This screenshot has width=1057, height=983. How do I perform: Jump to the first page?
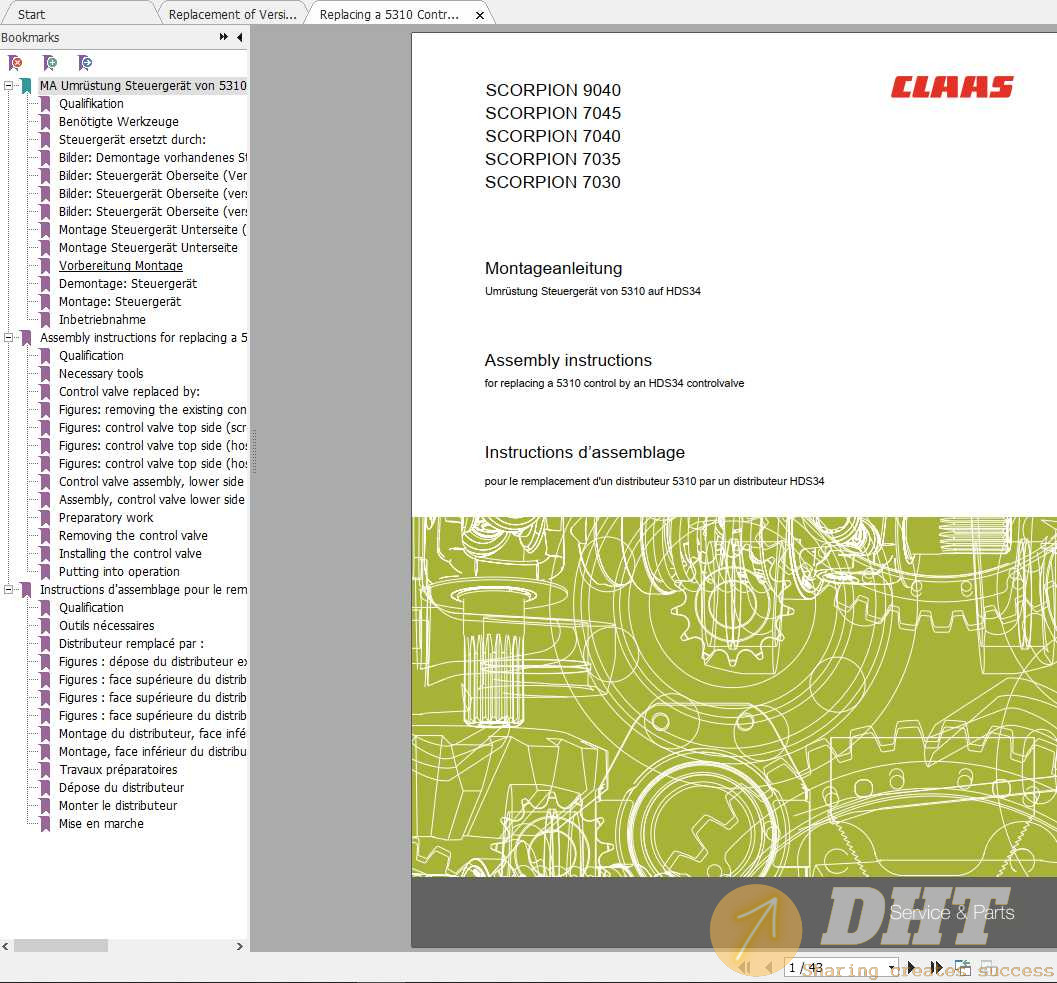(745, 967)
